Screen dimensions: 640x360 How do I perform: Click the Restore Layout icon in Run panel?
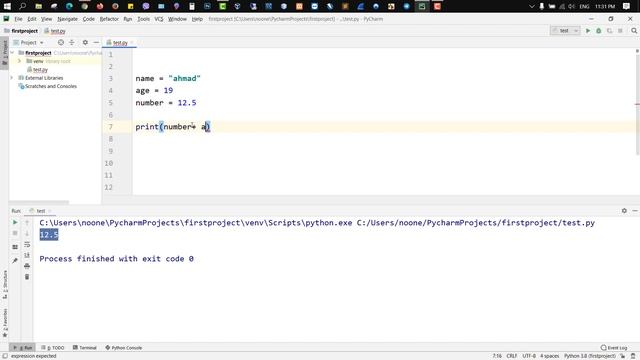[x=15, y=247]
